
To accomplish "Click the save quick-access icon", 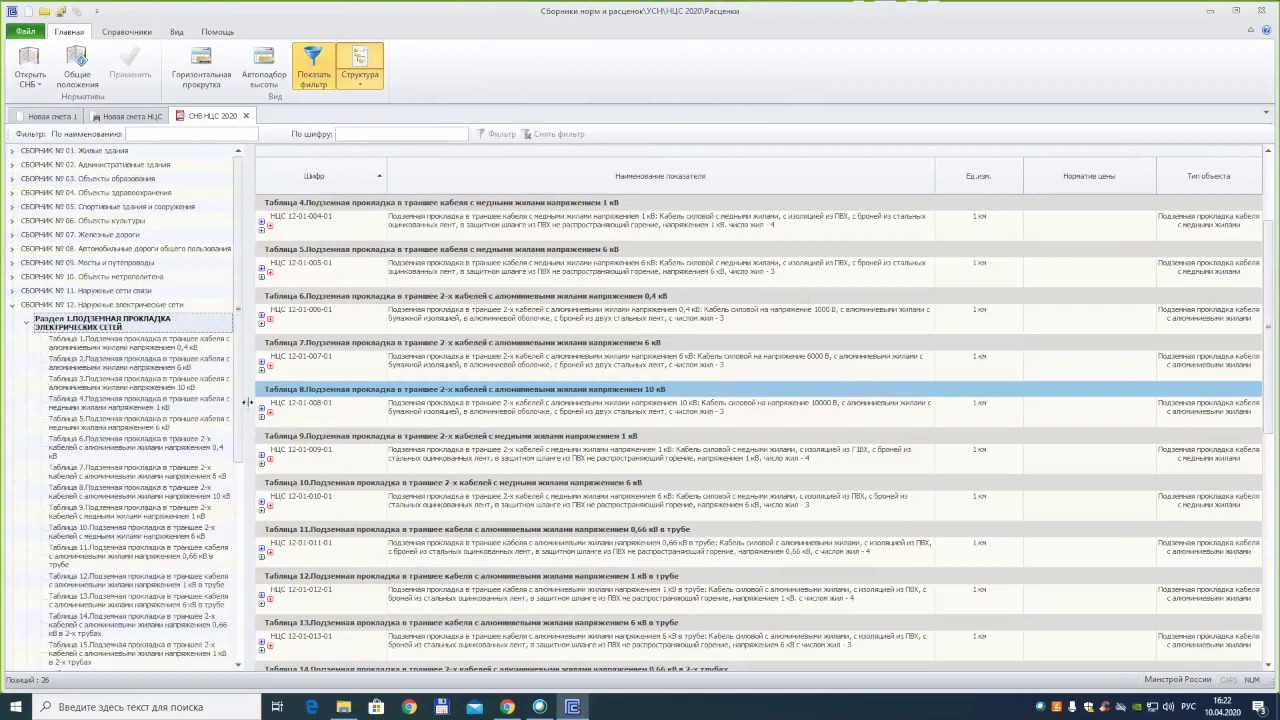I will coord(62,11).
